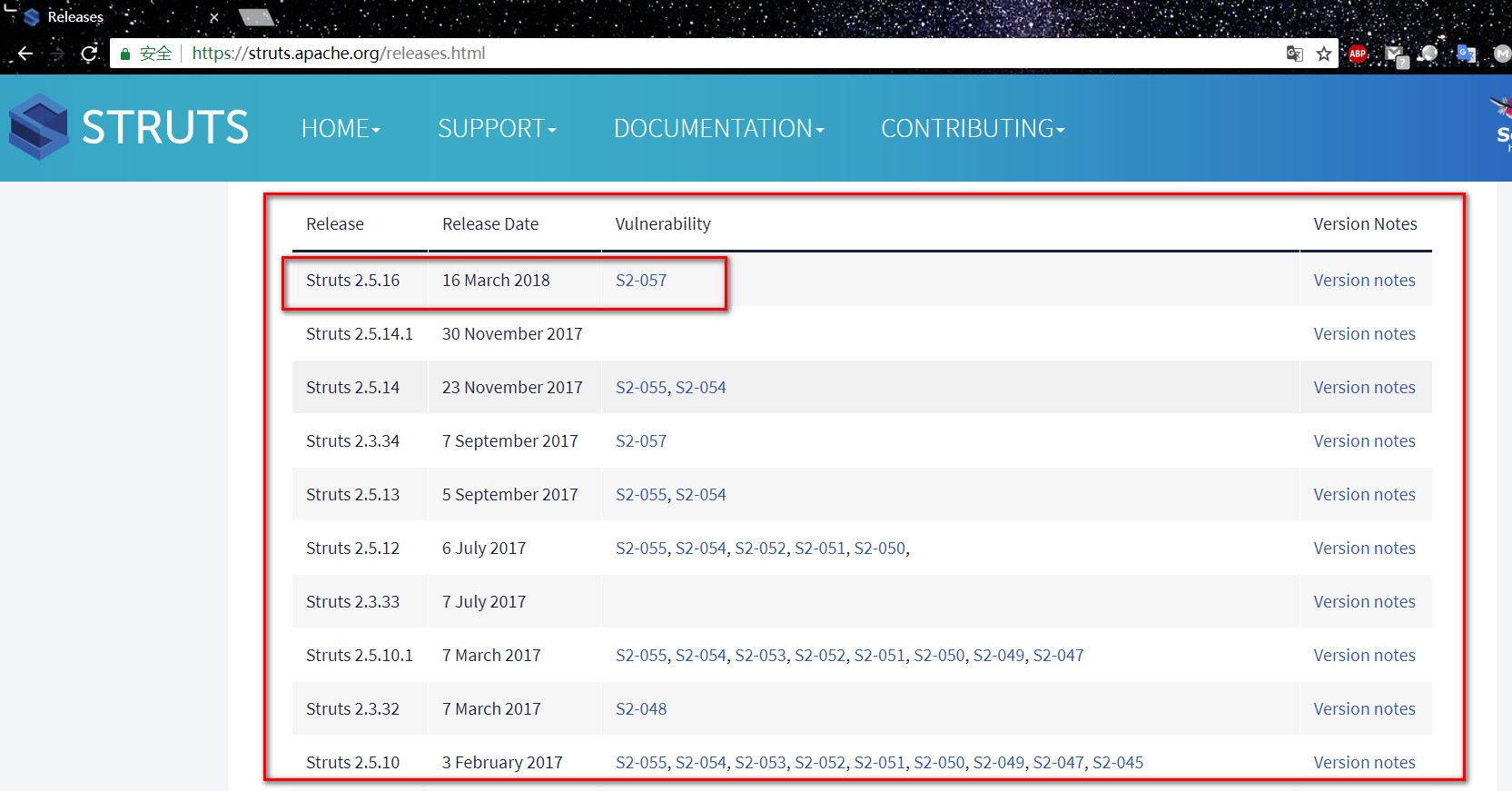Select the 'Struts 2.3.33' release cell
Viewport: 1512px width, 791px height.
[x=360, y=602]
